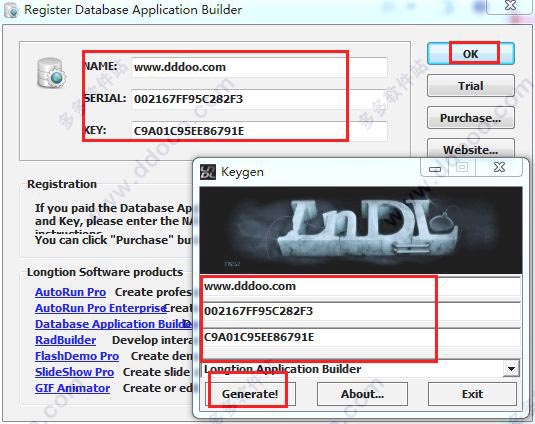
Task: Open the Database Application Builder link
Action: click(x=113, y=324)
